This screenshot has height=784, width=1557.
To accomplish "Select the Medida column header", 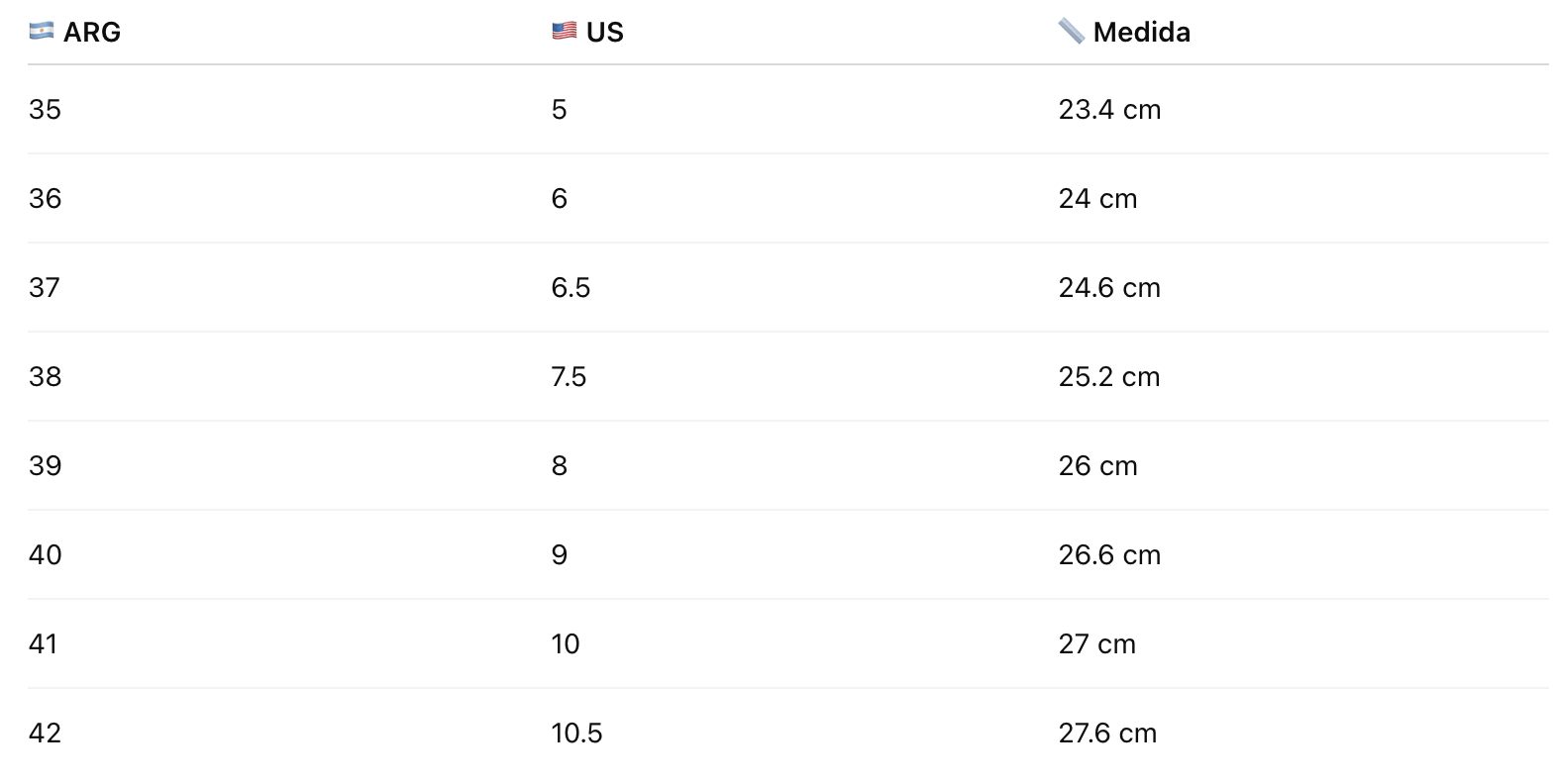I will click(x=1124, y=32).
